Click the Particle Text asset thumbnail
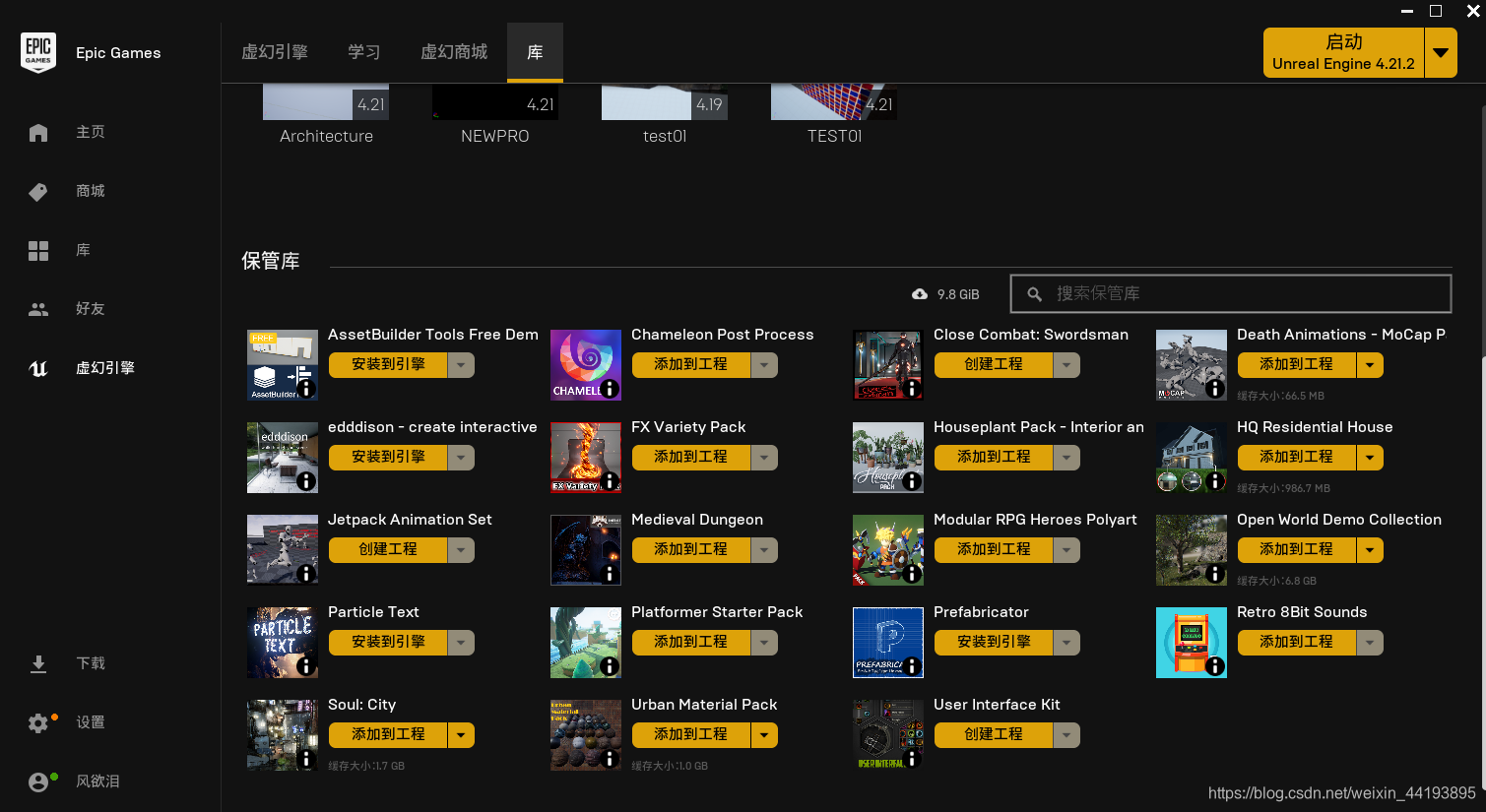1486x812 pixels. [283, 643]
